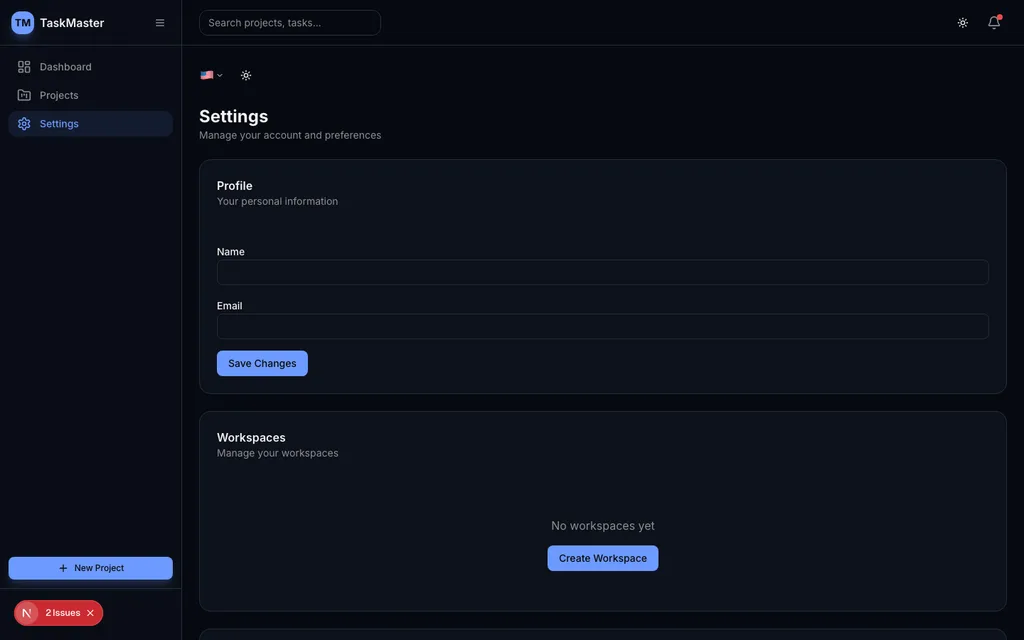Screen dimensions: 1024x640
Task: Click the TM logo badge
Action: 23,23
